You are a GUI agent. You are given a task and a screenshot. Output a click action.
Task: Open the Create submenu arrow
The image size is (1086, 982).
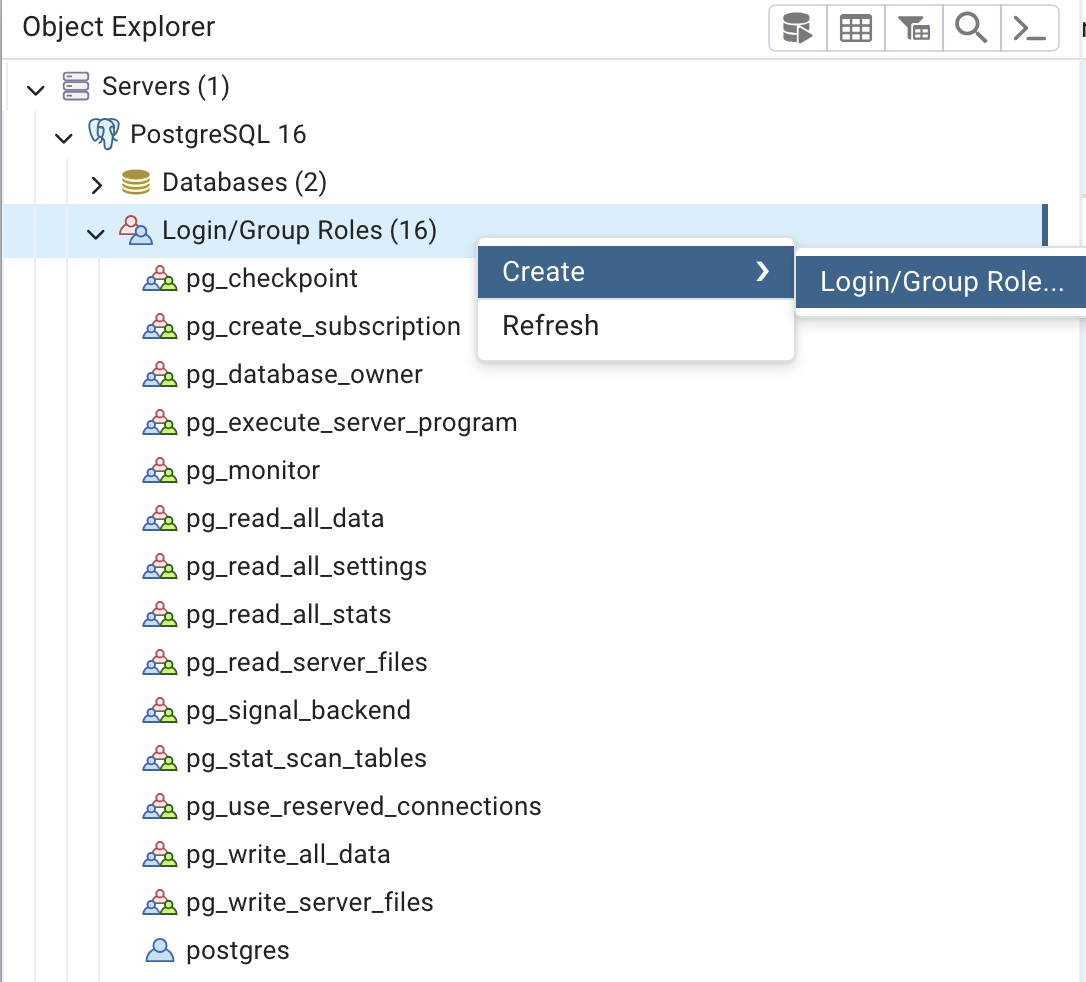point(763,271)
